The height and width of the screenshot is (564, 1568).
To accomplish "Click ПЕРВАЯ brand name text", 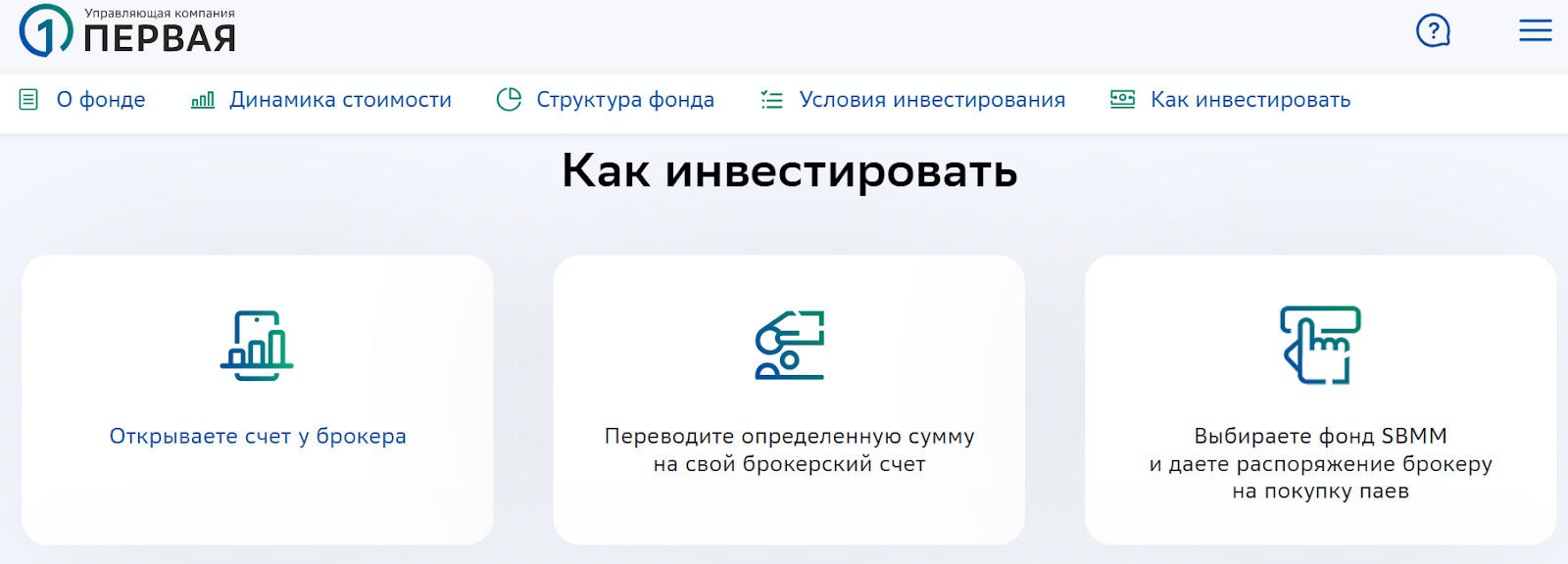I will (x=160, y=39).
